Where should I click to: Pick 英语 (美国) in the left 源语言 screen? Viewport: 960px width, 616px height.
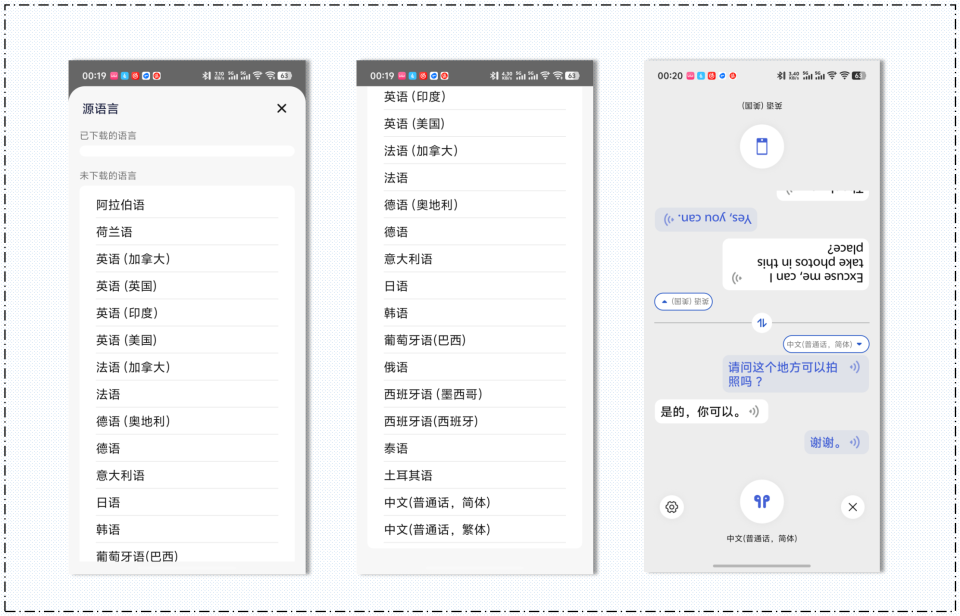coord(187,340)
